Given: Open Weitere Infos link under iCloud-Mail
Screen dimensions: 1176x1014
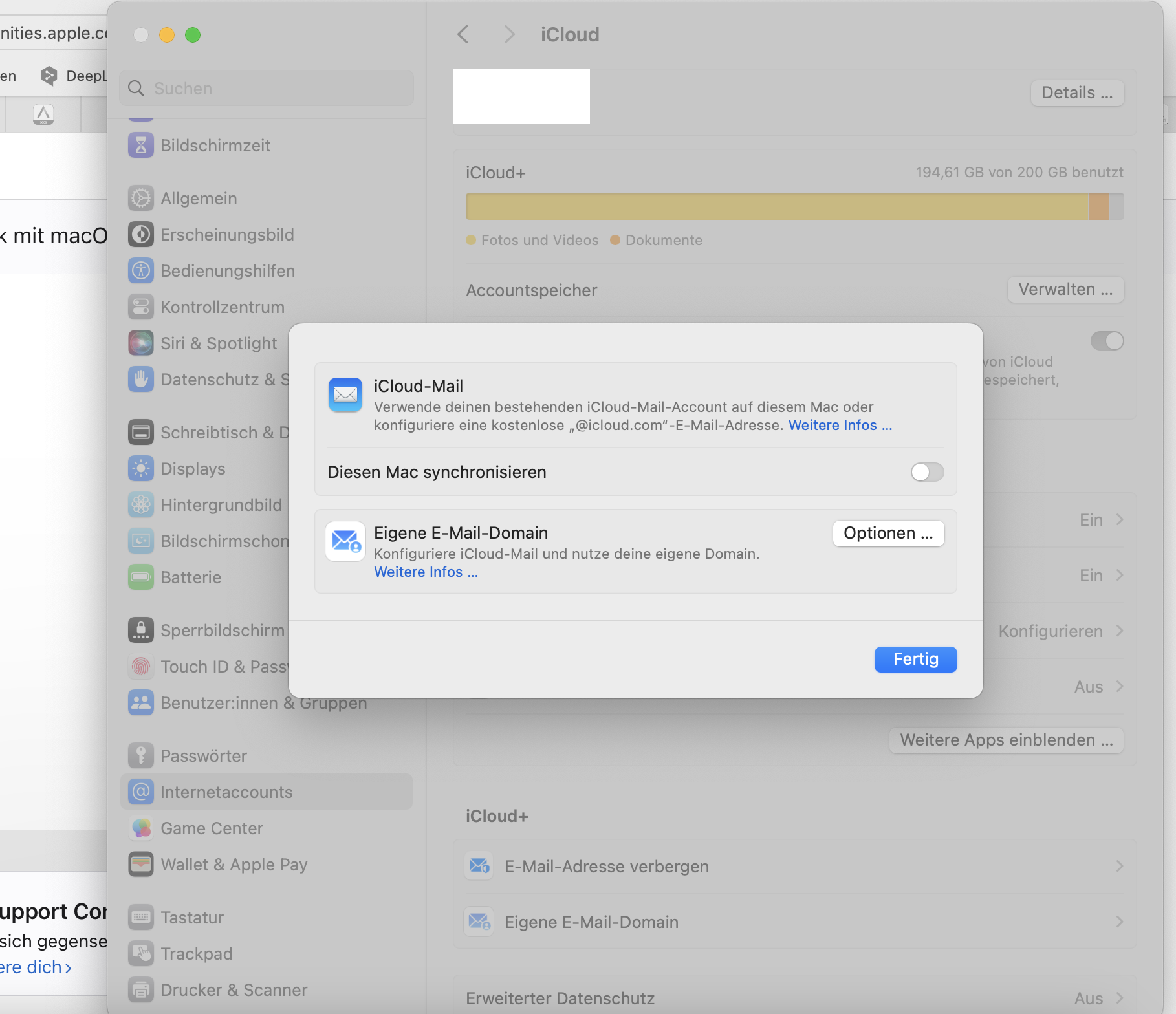Looking at the screenshot, I should tap(840, 426).
